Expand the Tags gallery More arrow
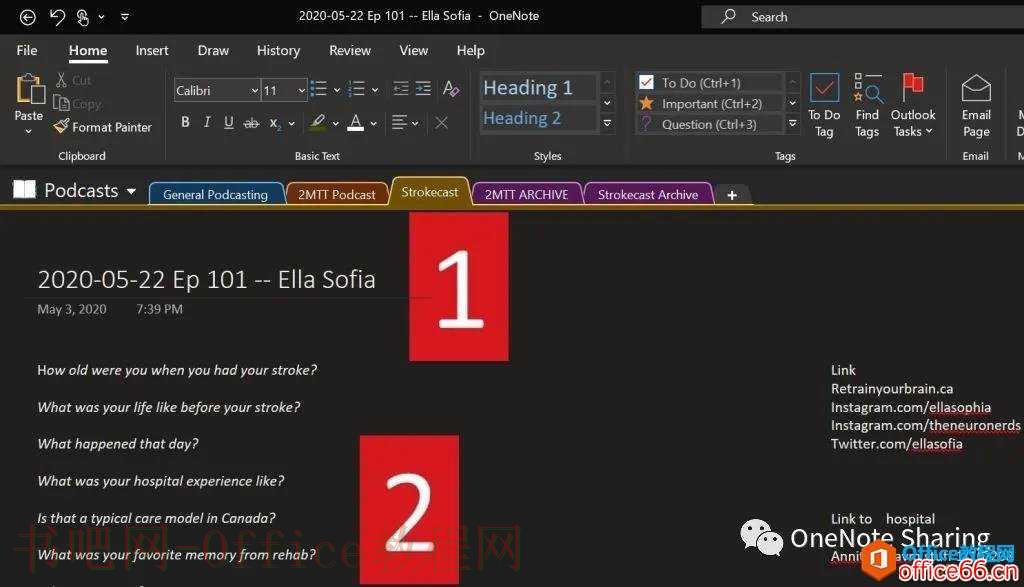The height and width of the screenshot is (587, 1024). pyautogui.click(x=792, y=123)
